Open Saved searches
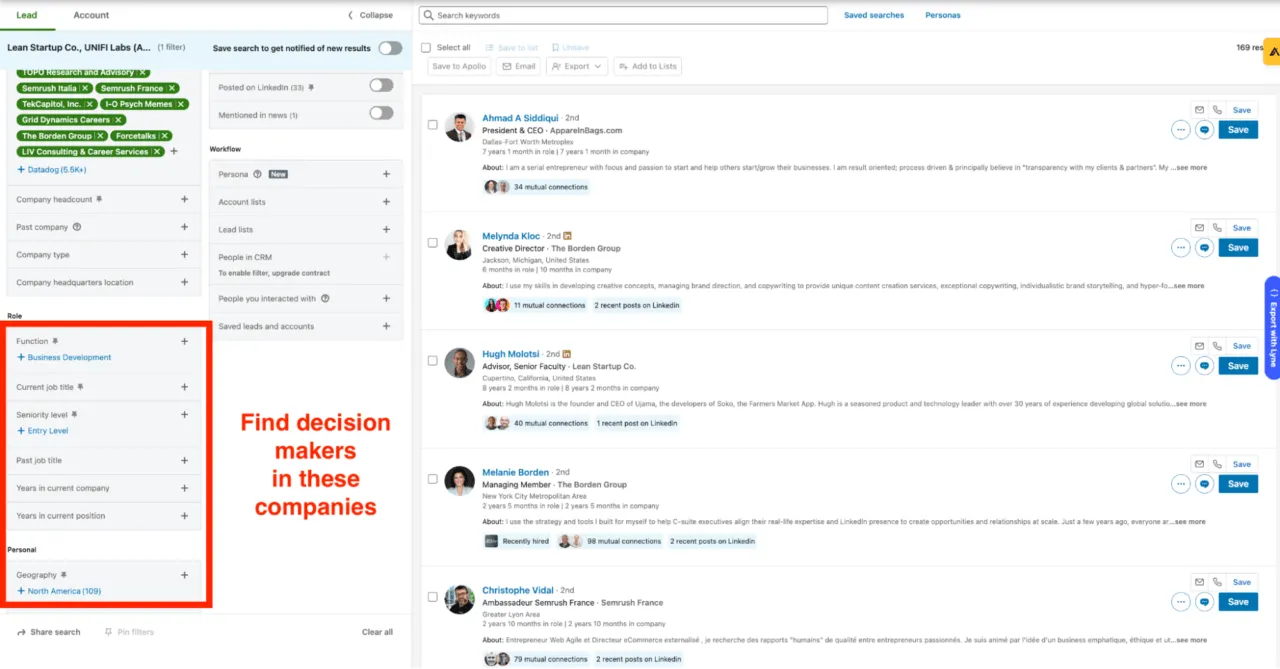The image size is (1280, 669). coord(874,15)
